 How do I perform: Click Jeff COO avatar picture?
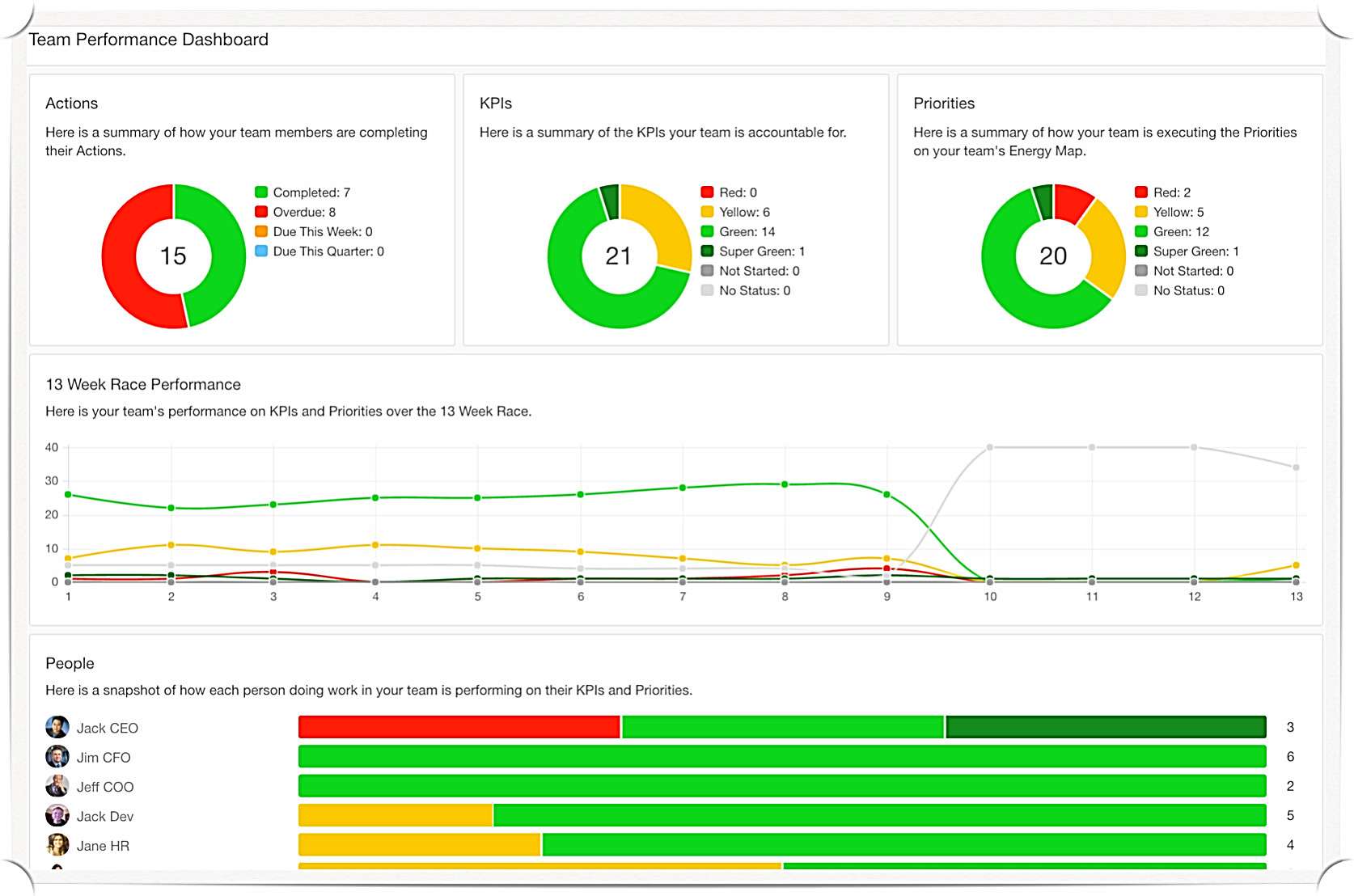click(57, 786)
